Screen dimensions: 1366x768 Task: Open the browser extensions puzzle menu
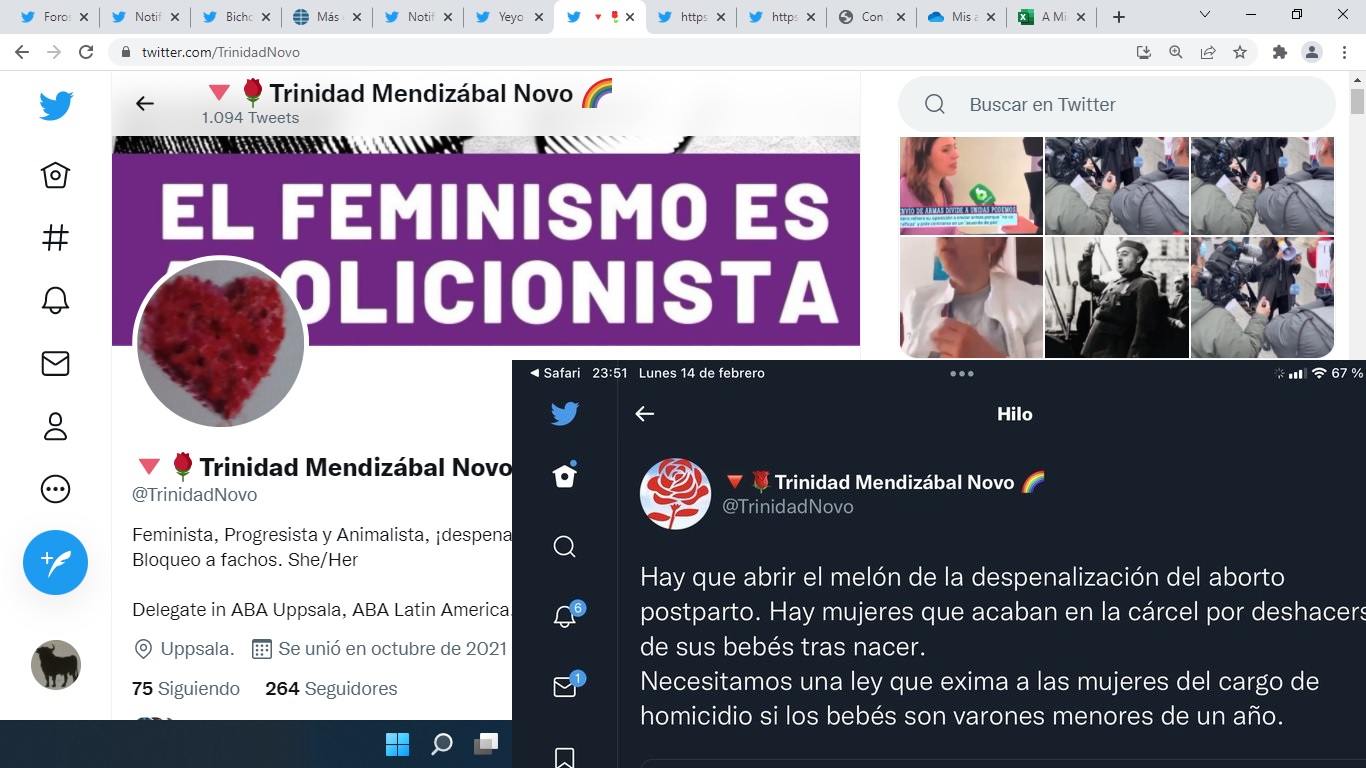pos(1279,52)
